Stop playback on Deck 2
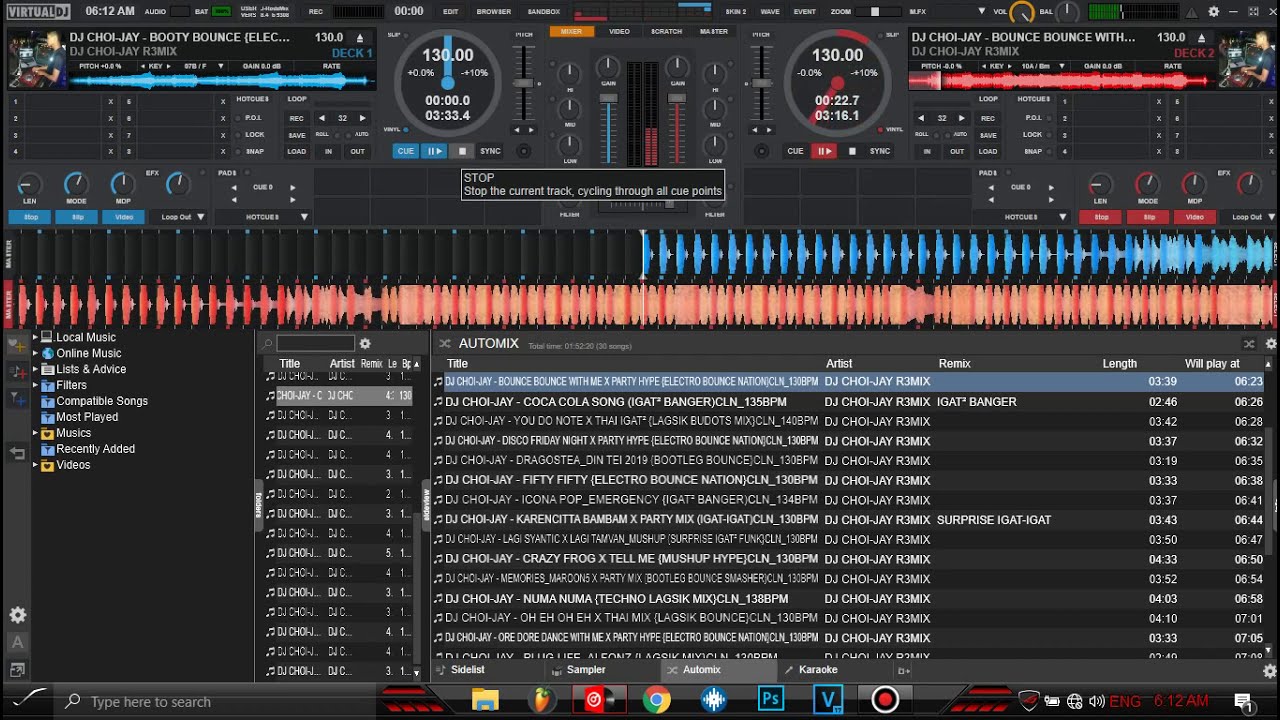Image resolution: width=1280 pixels, height=720 pixels. pos(852,151)
